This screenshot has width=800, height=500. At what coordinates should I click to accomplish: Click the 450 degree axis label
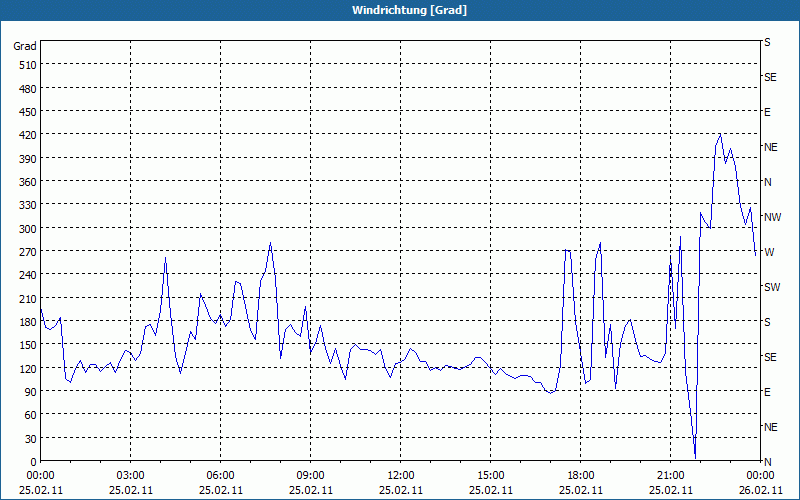[x=28, y=112]
